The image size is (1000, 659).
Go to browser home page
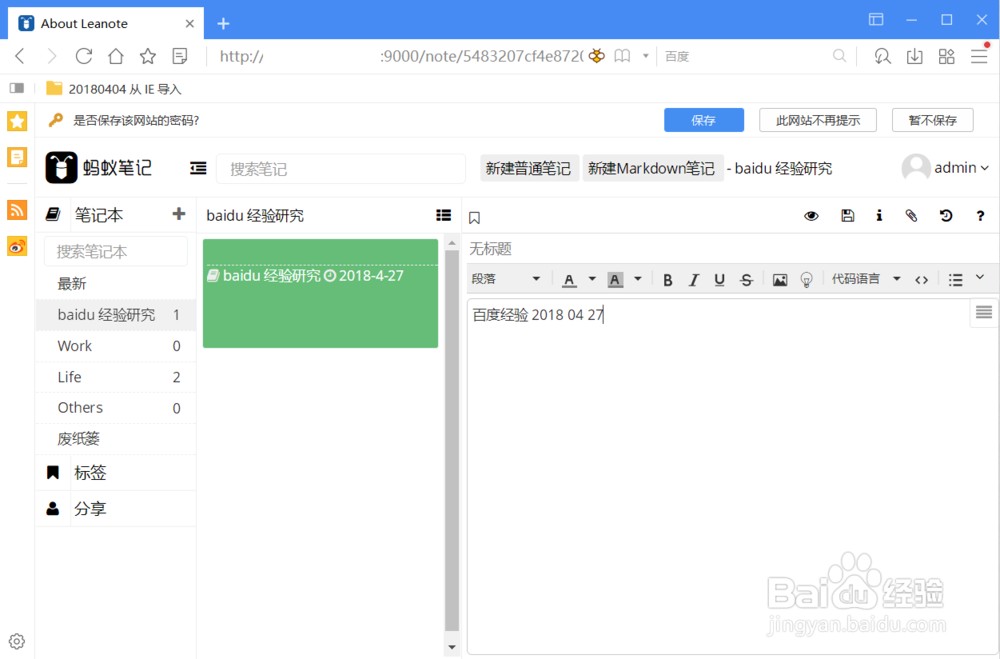click(116, 56)
